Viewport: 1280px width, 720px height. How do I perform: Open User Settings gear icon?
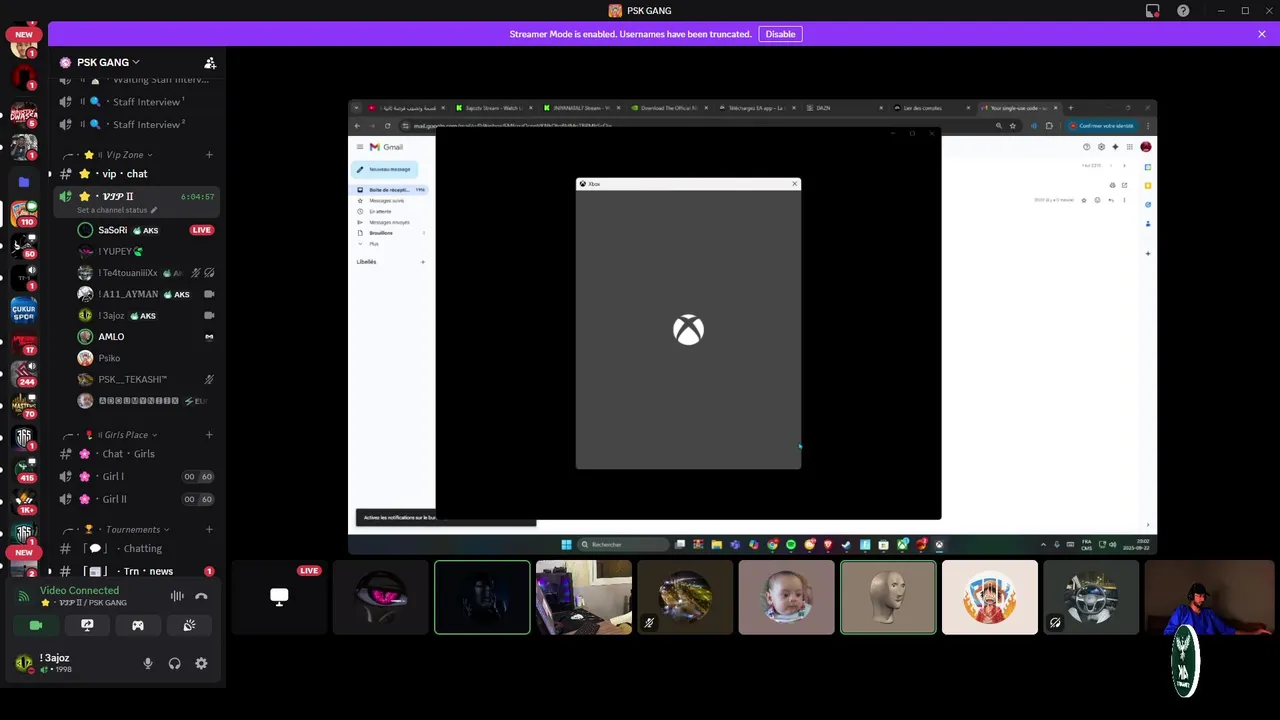[201, 663]
